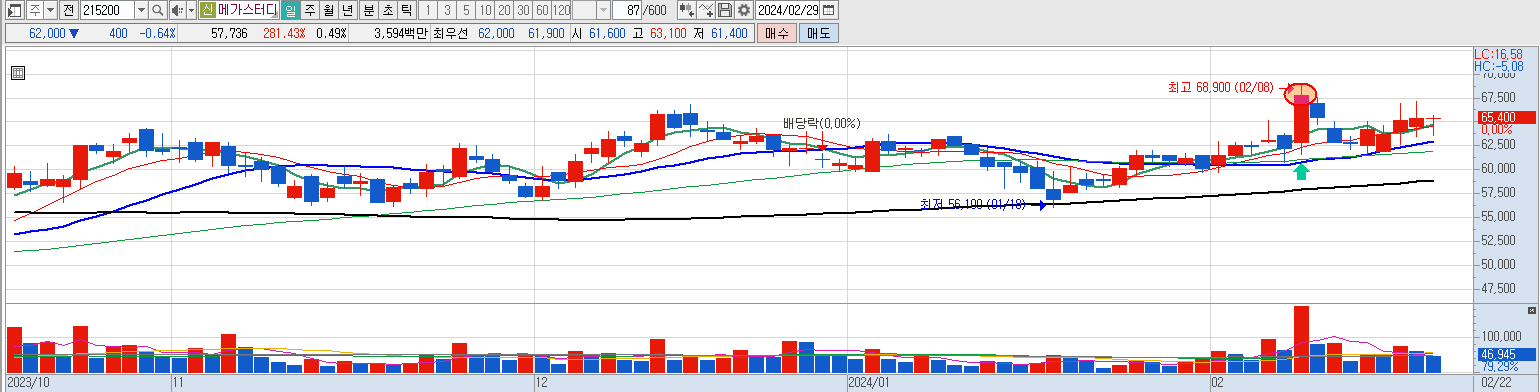Select the 일 daily chart period
Screen dimensions: 1540x392
290,10
